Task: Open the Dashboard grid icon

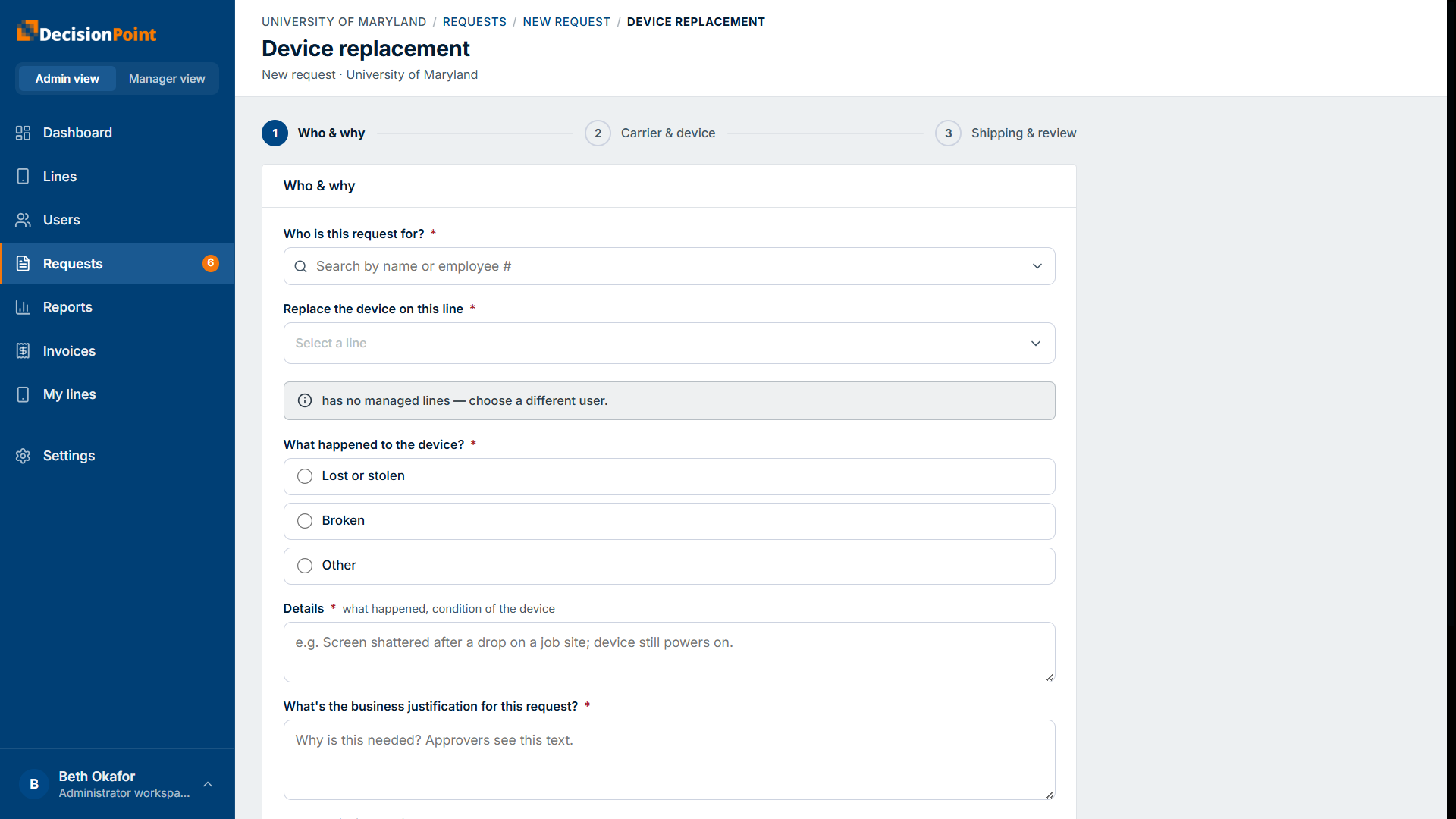Action: tap(23, 133)
